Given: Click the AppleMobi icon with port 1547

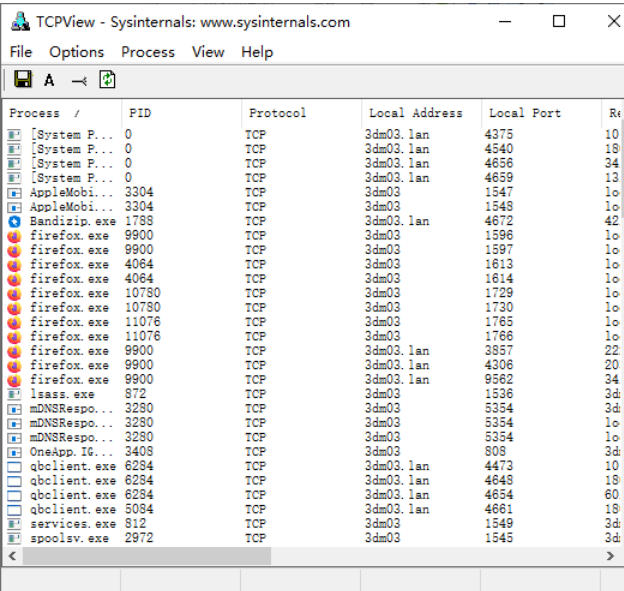Looking at the screenshot, I should click(14, 192).
